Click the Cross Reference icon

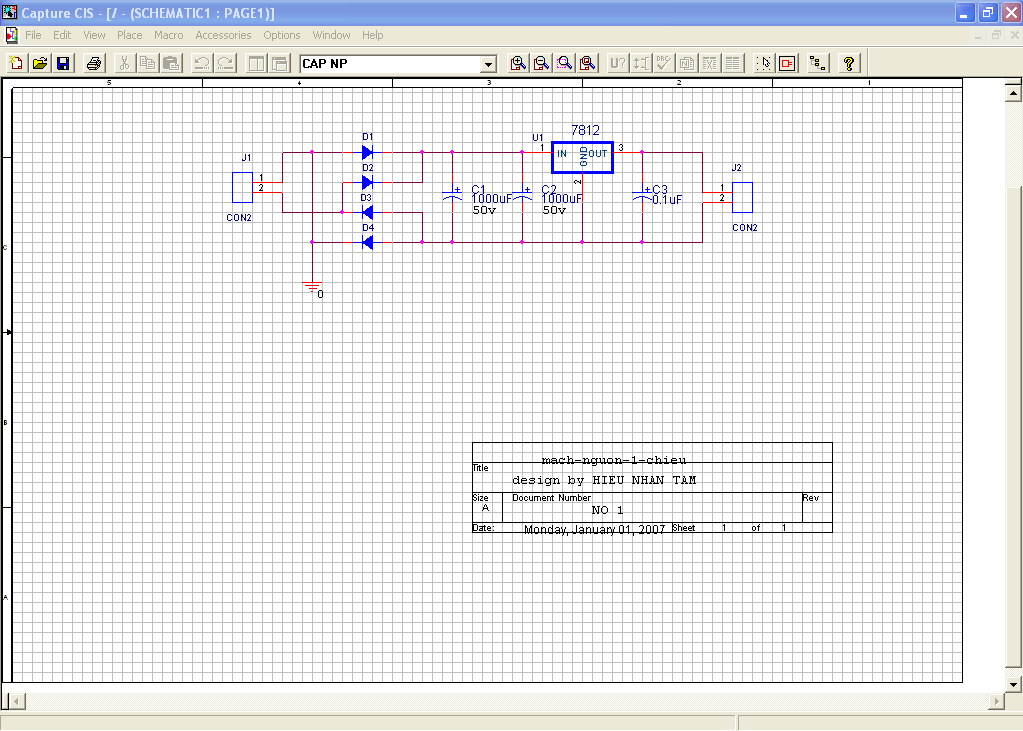(709, 63)
